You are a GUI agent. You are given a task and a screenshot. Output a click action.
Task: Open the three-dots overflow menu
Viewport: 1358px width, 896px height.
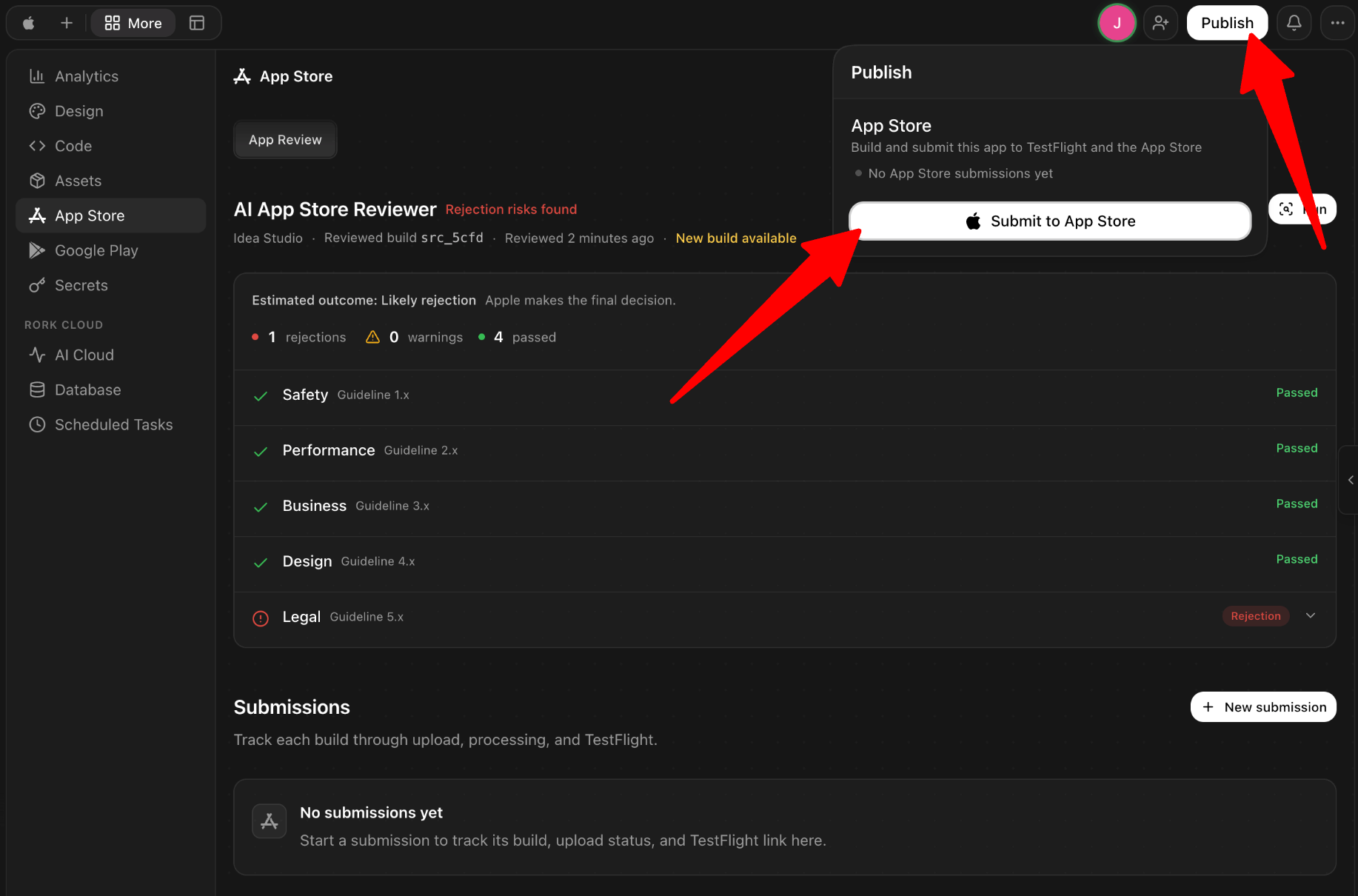pyautogui.click(x=1337, y=23)
